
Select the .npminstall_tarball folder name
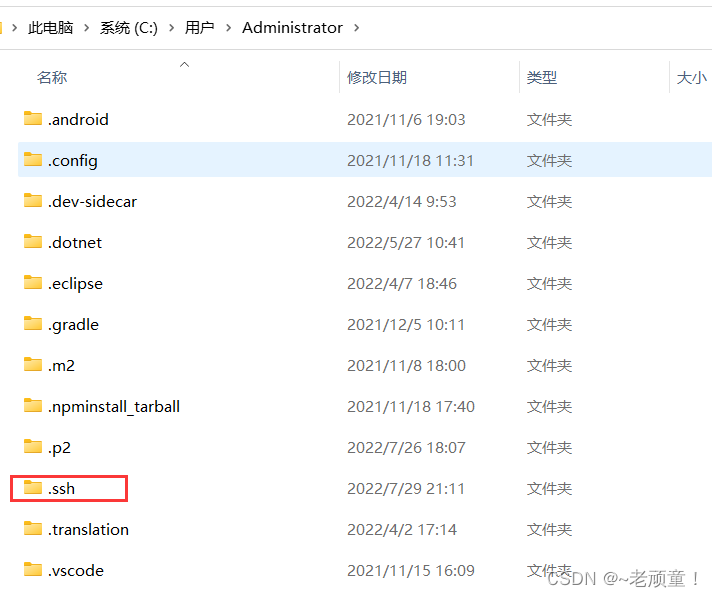114,407
